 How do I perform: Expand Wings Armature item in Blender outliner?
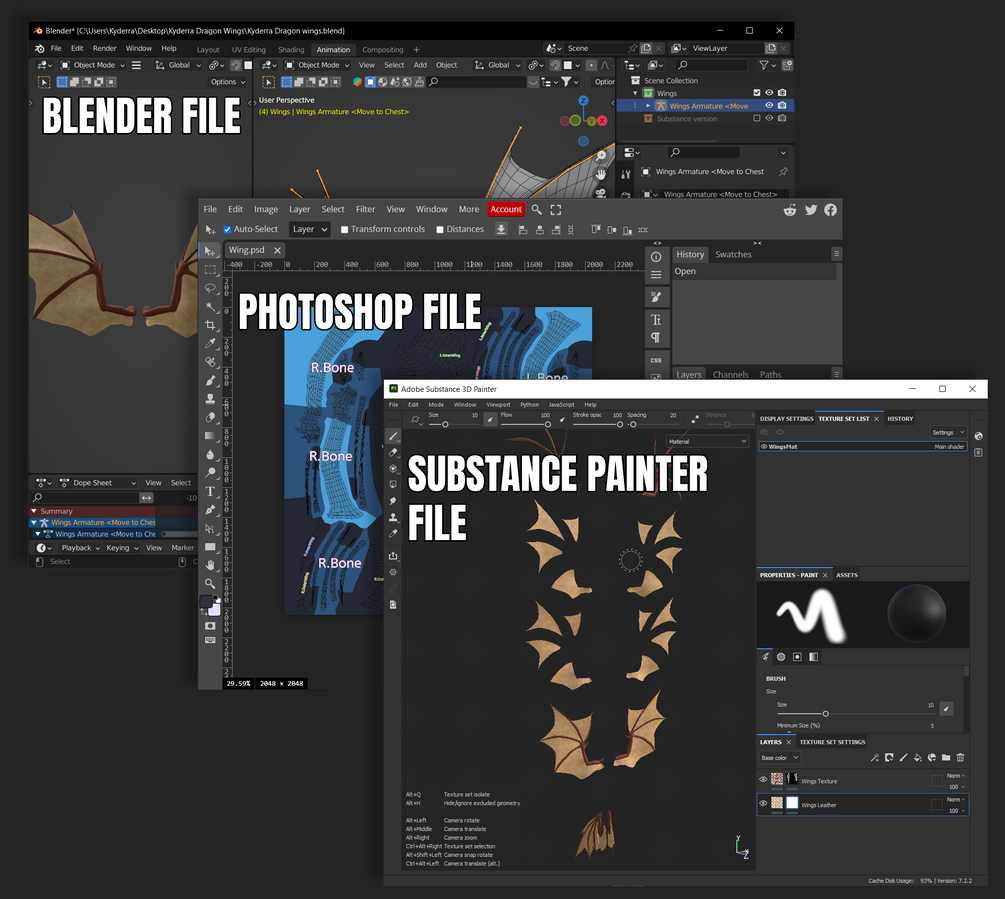pyautogui.click(x=648, y=106)
